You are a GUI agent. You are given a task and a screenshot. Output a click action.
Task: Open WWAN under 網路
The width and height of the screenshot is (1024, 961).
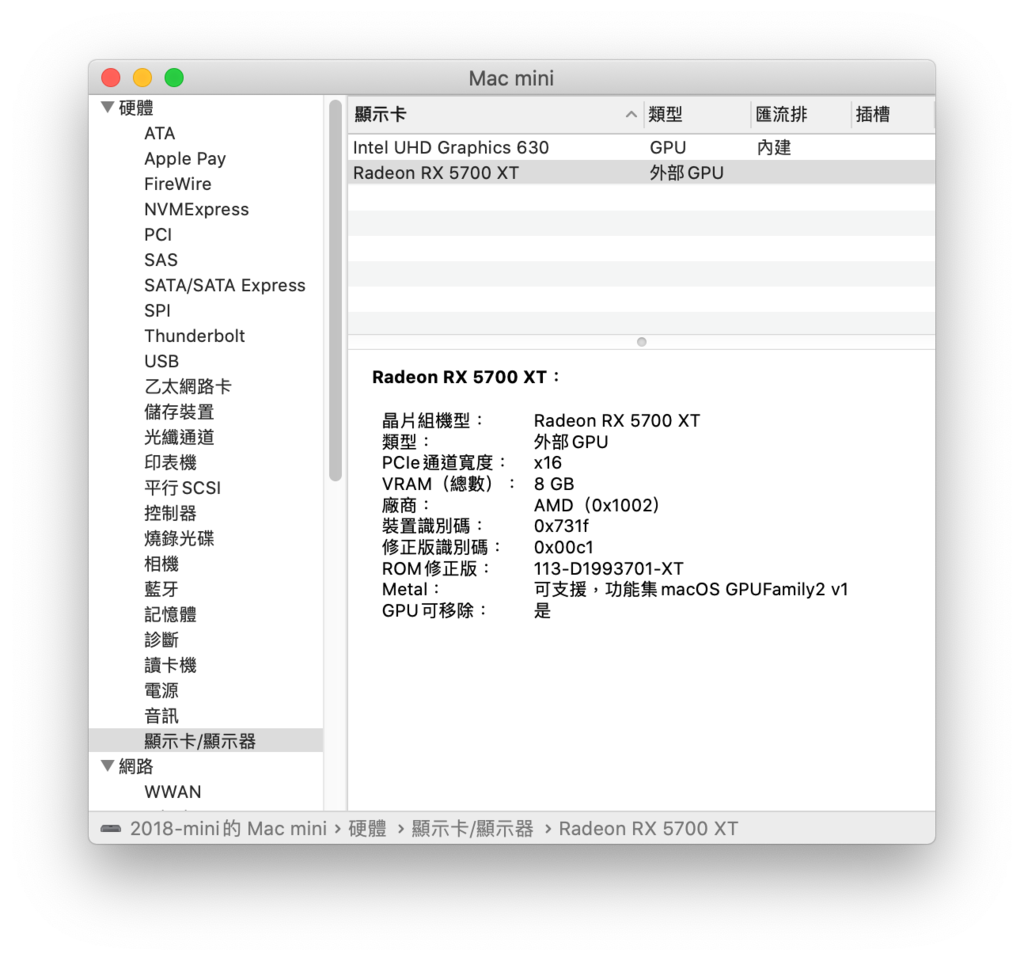(173, 791)
